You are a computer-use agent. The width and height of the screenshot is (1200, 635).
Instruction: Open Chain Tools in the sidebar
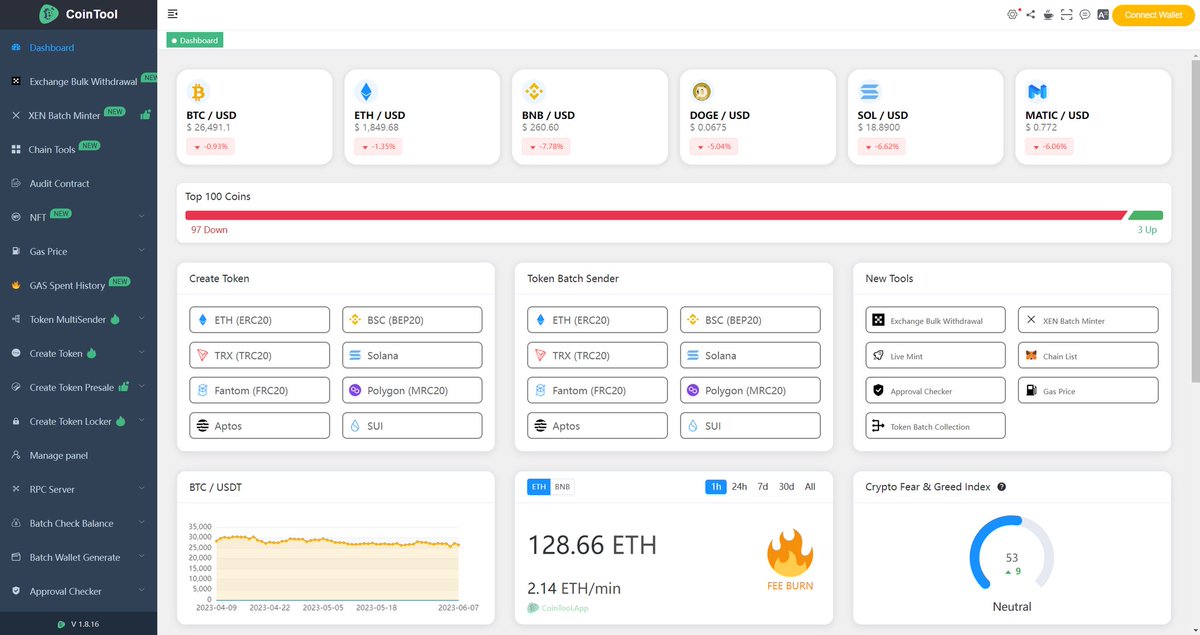78,150
